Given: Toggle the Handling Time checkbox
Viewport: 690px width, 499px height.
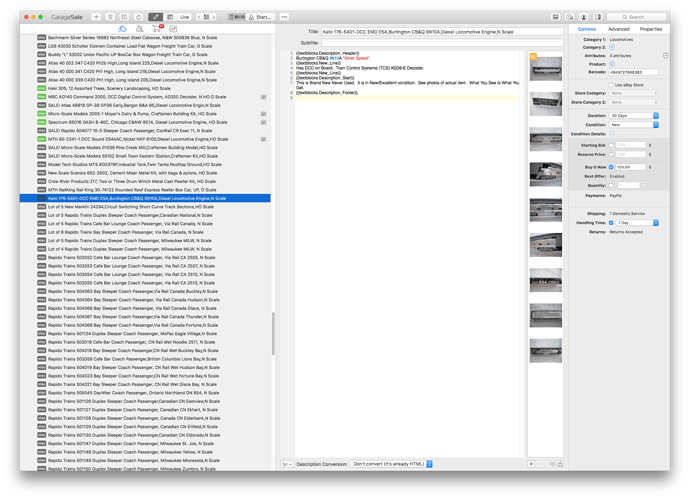Looking at the screenshot, I should (611, 223).
